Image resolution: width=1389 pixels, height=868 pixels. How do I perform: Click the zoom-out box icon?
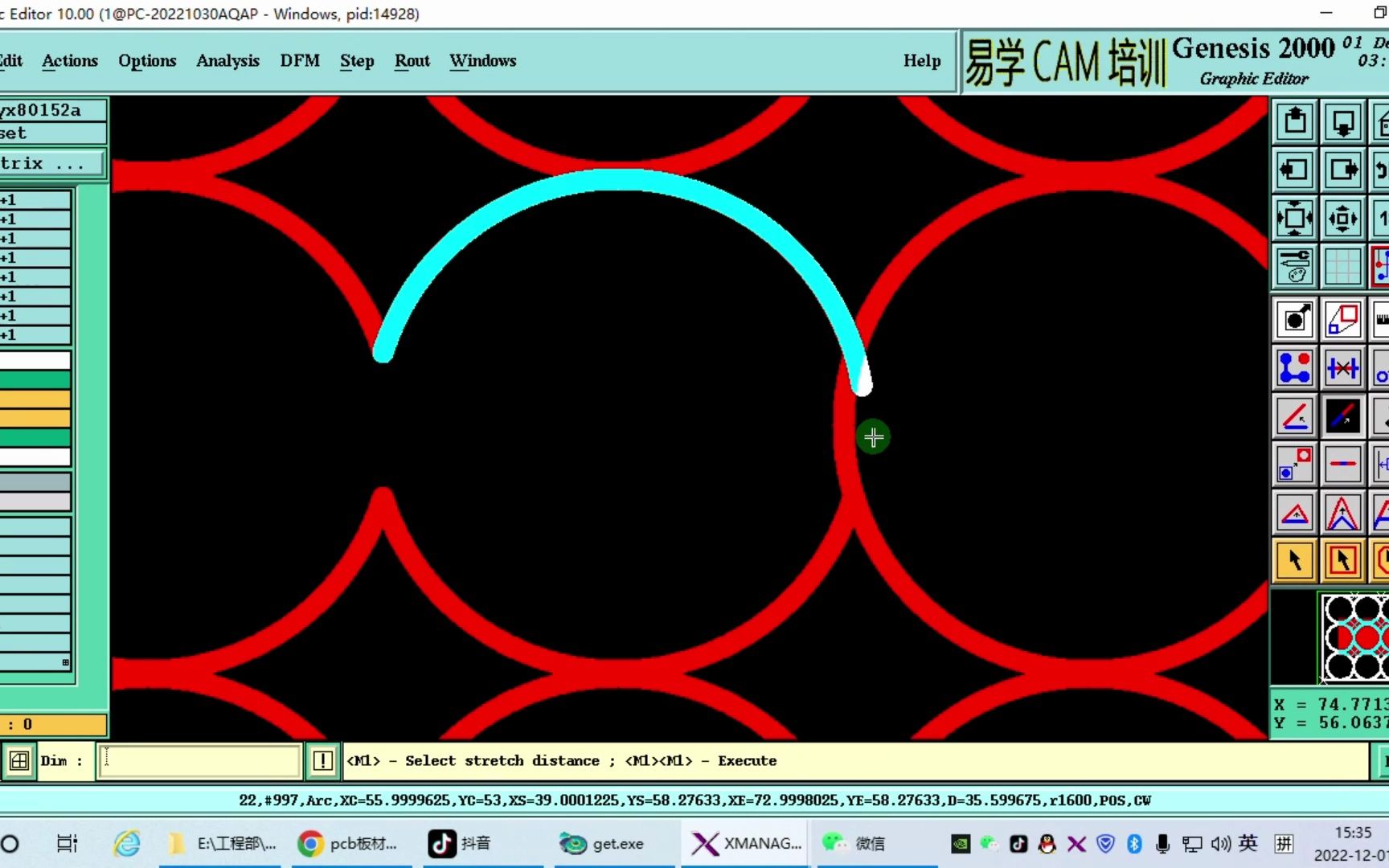pos(1343,218)
